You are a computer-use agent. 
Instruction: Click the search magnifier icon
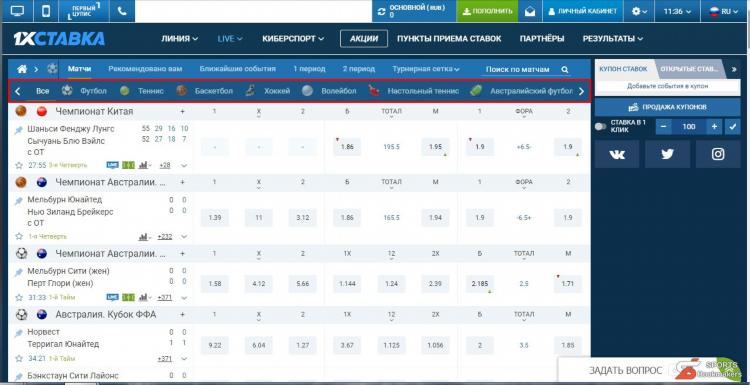coord(564,69)
